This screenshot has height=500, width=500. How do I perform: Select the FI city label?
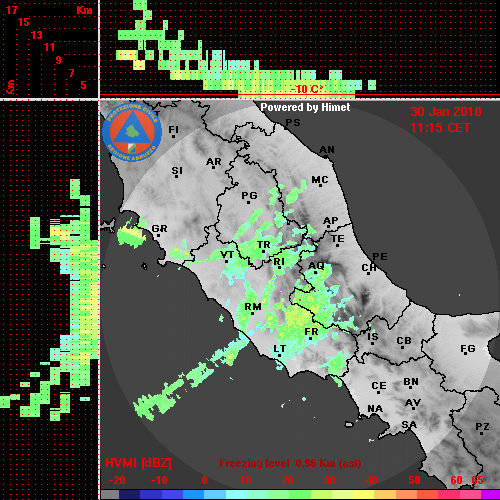174,129
